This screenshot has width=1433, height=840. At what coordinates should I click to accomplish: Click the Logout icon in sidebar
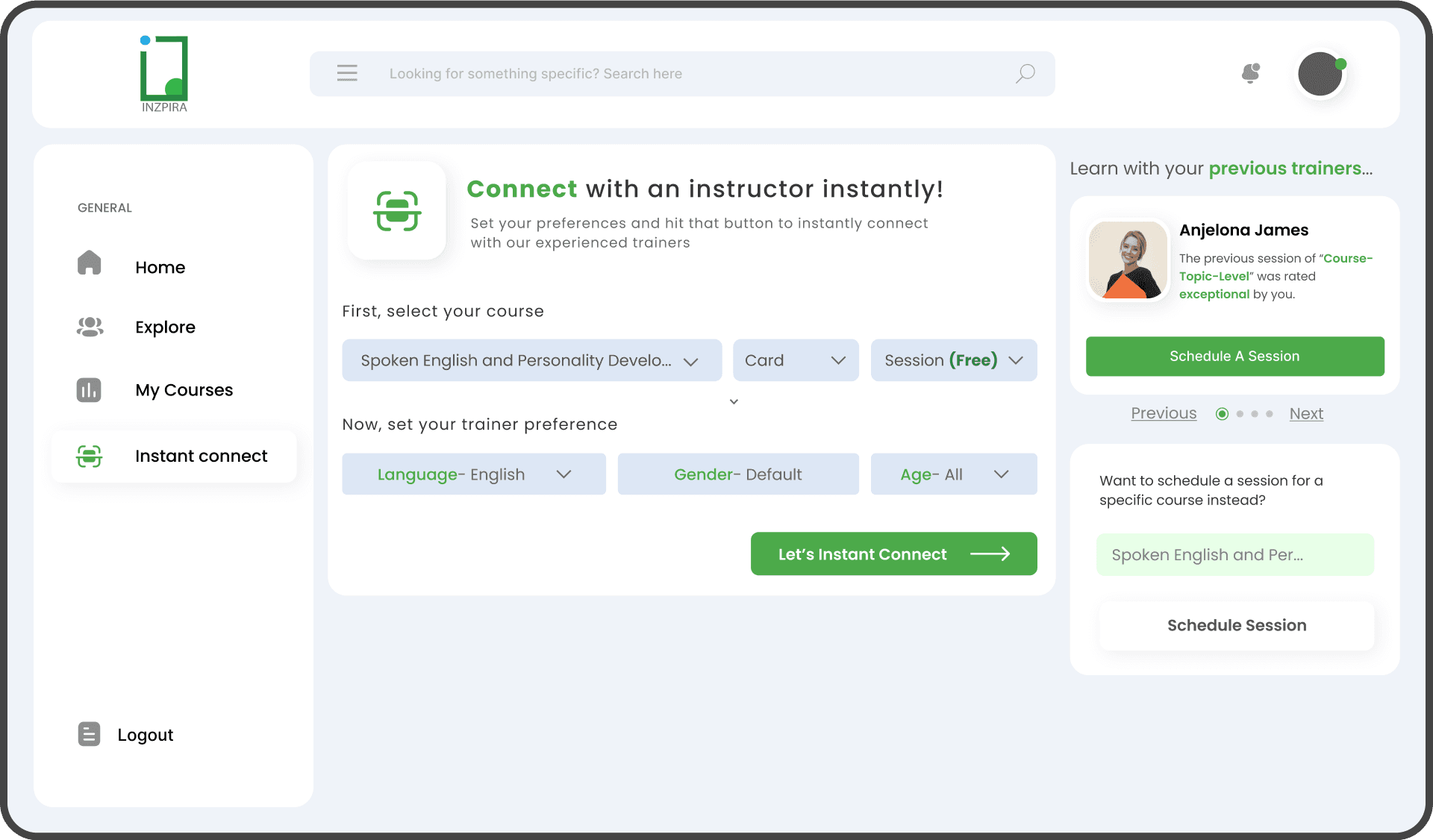89,734
